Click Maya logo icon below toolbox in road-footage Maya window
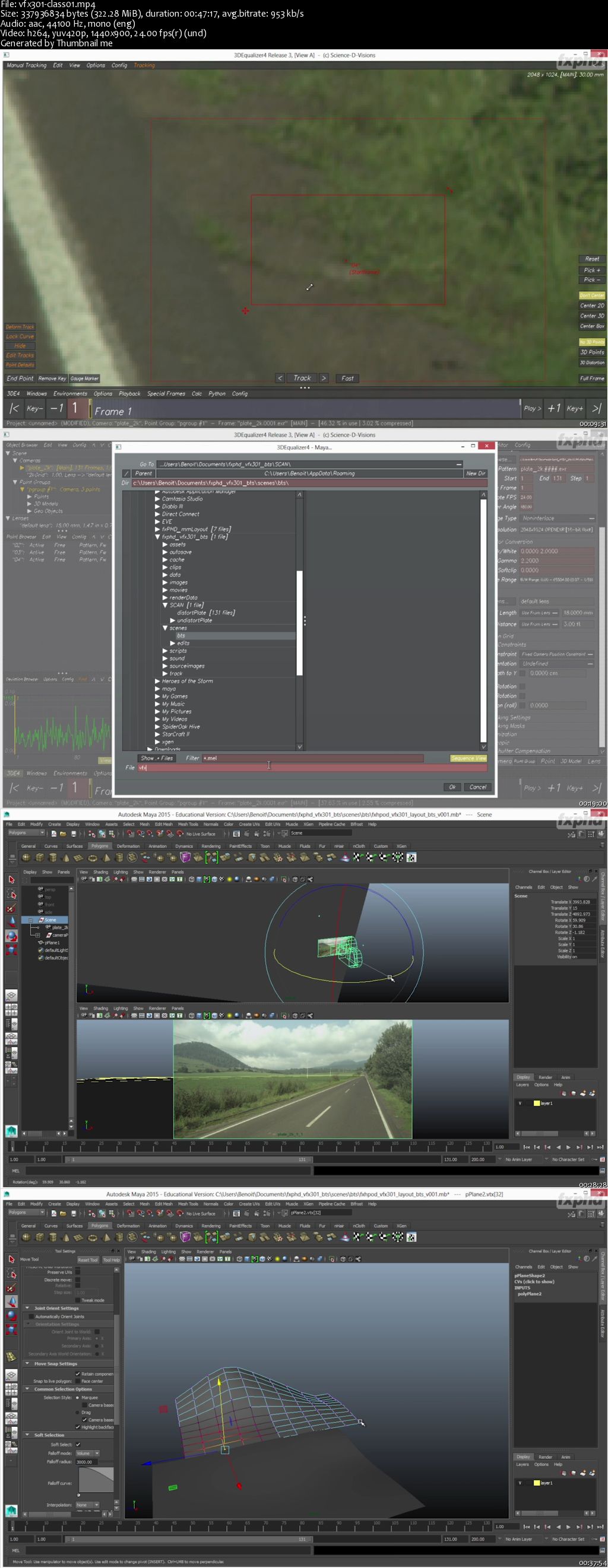This screenshot has height=1568, width=608. [x=11, y=1131]
